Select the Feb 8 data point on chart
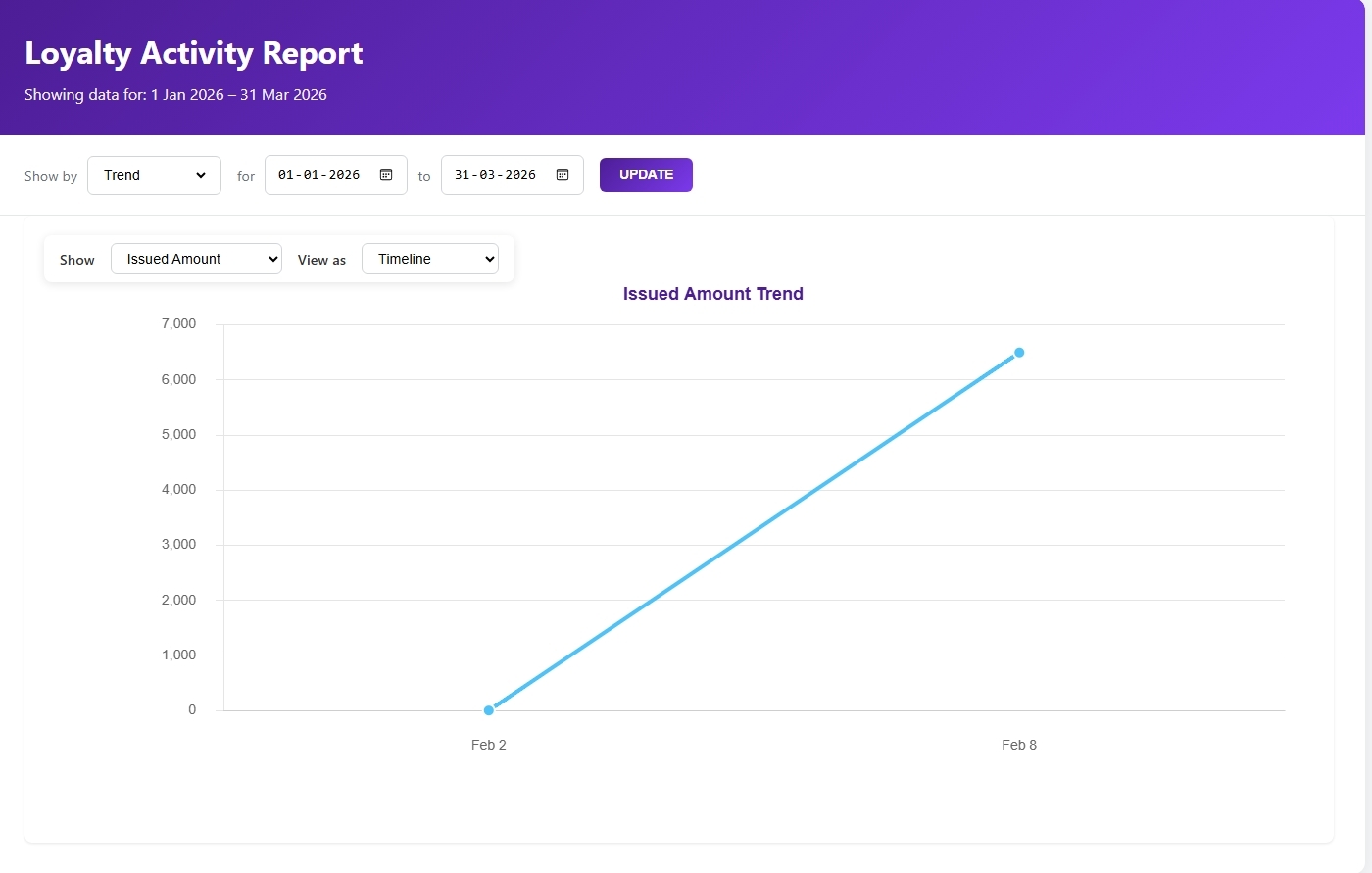Viewport: 1372px width, 873px height. click(x=1019, y=353)
